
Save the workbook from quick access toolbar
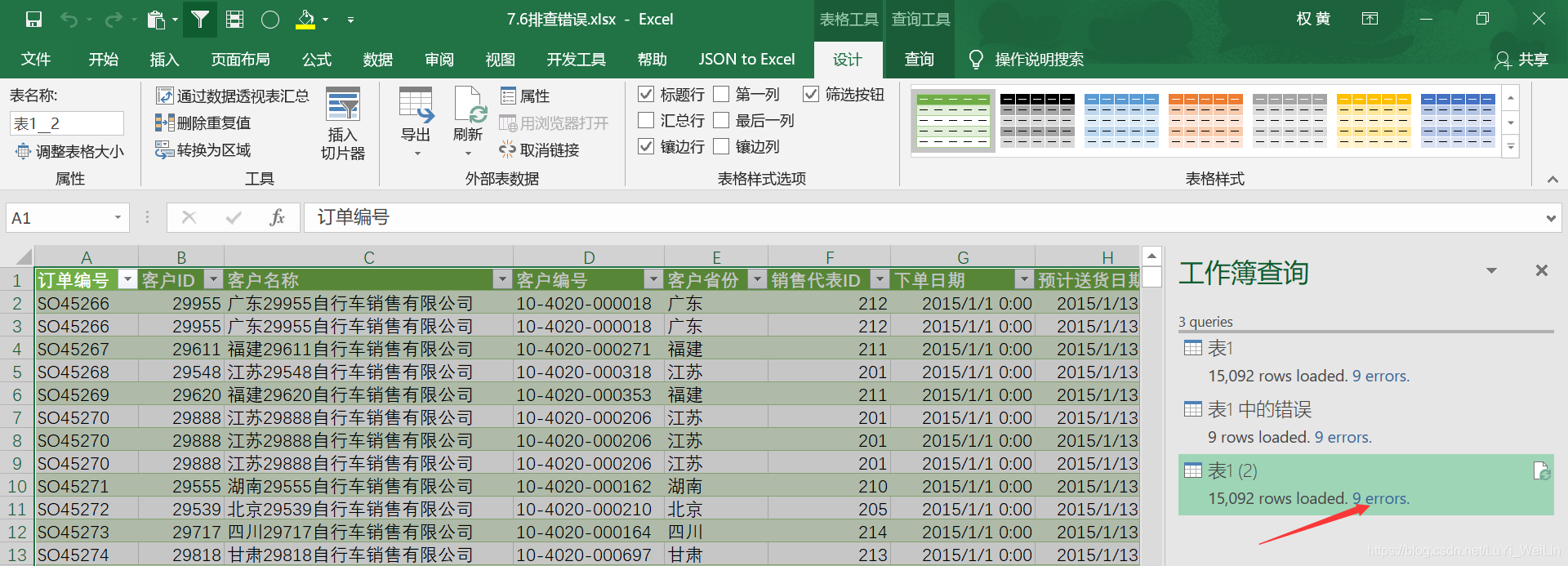coord(33,19)
